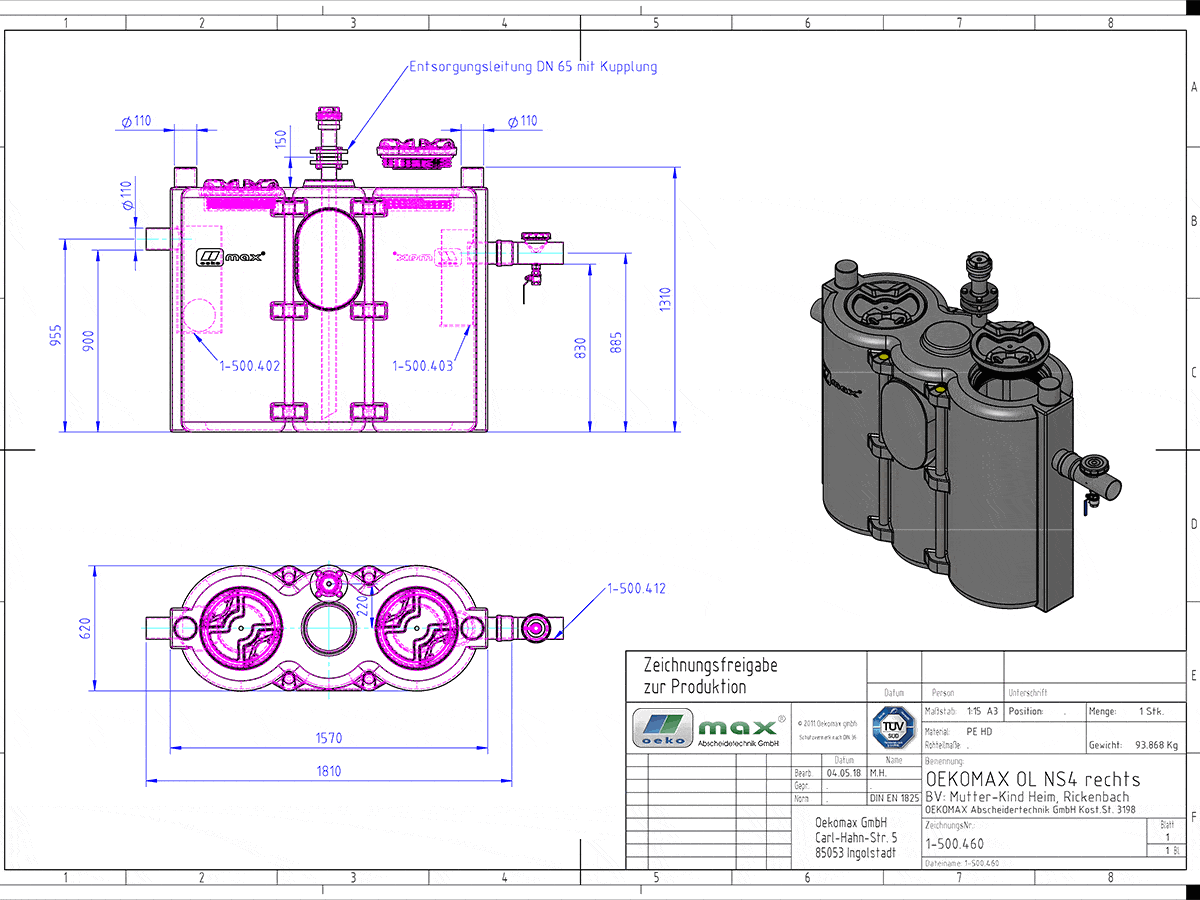Click the 150 dimension value
The image size is (1200, 900).
point(281,139)
